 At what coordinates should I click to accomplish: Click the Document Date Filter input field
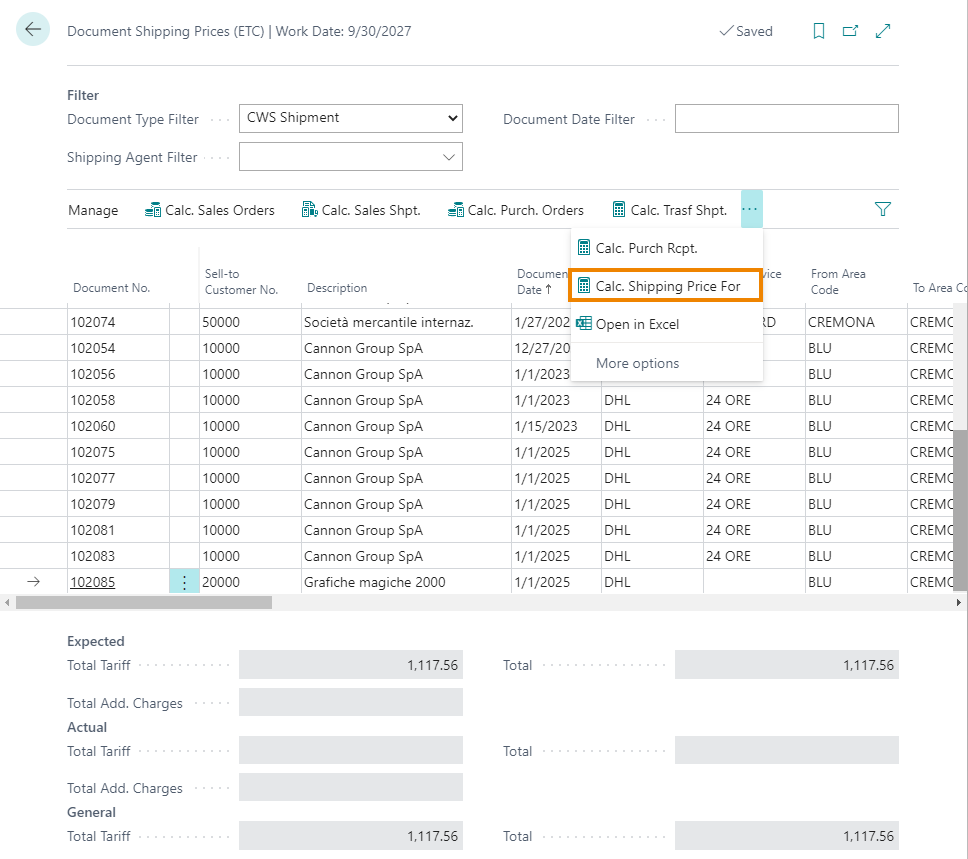click(x=786, y=119)
